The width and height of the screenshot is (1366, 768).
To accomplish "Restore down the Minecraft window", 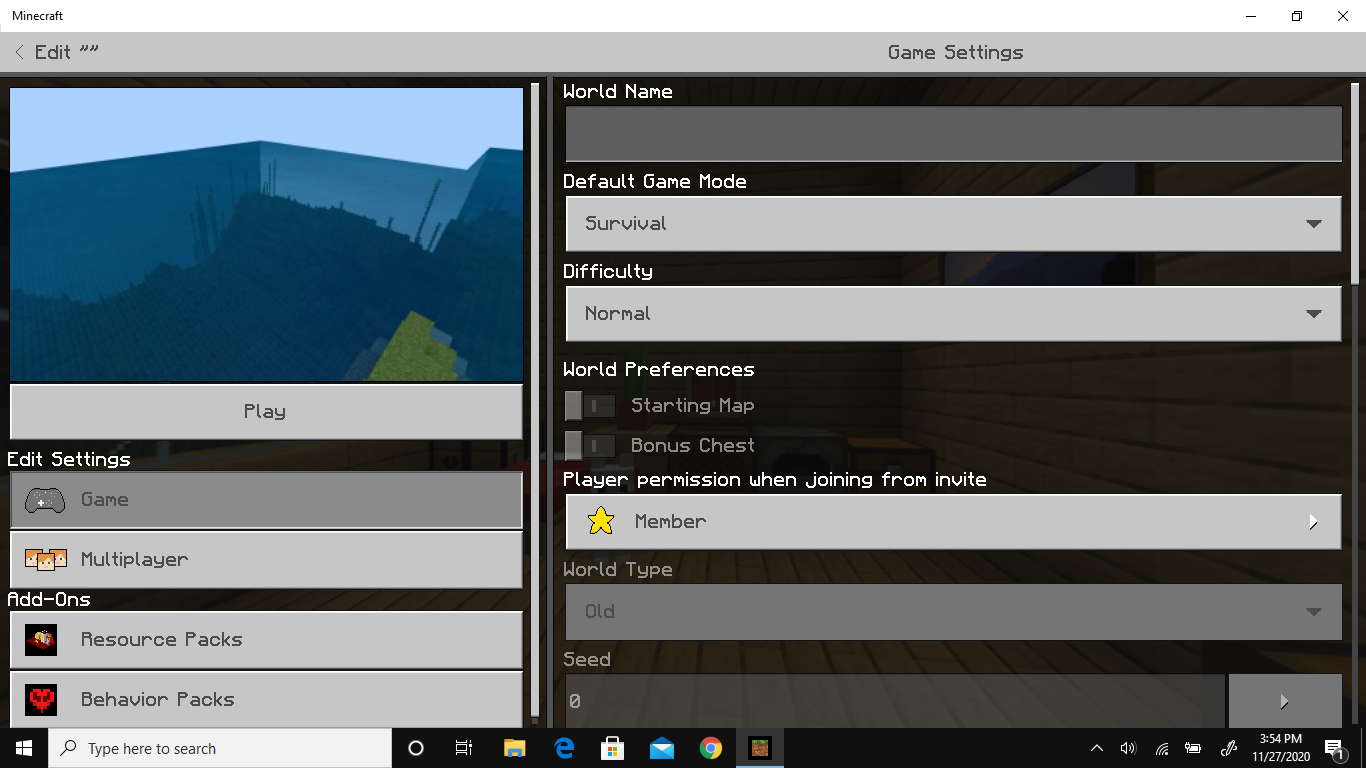I will pos(1297,16).
